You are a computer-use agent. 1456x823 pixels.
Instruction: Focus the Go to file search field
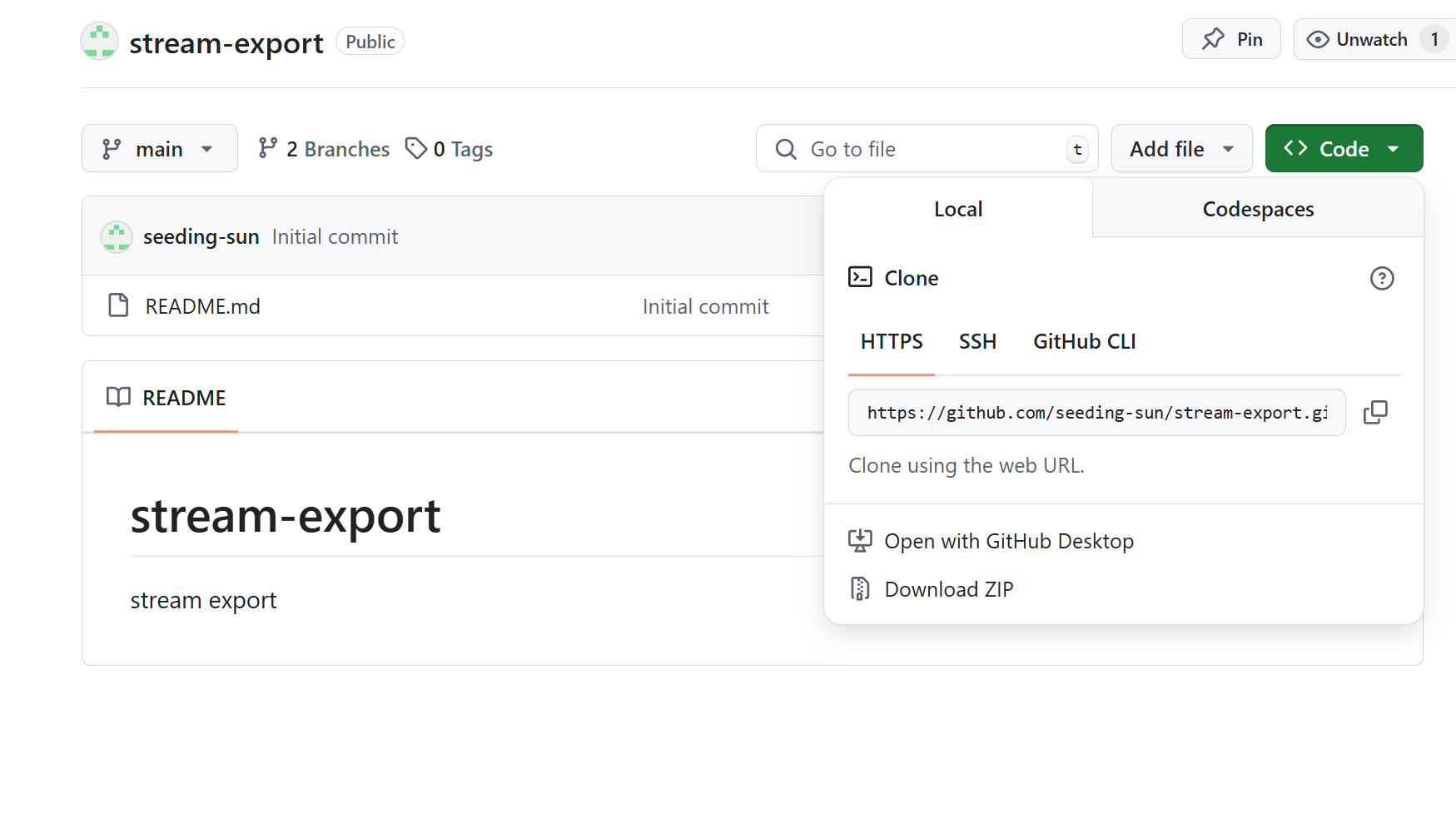927,148
